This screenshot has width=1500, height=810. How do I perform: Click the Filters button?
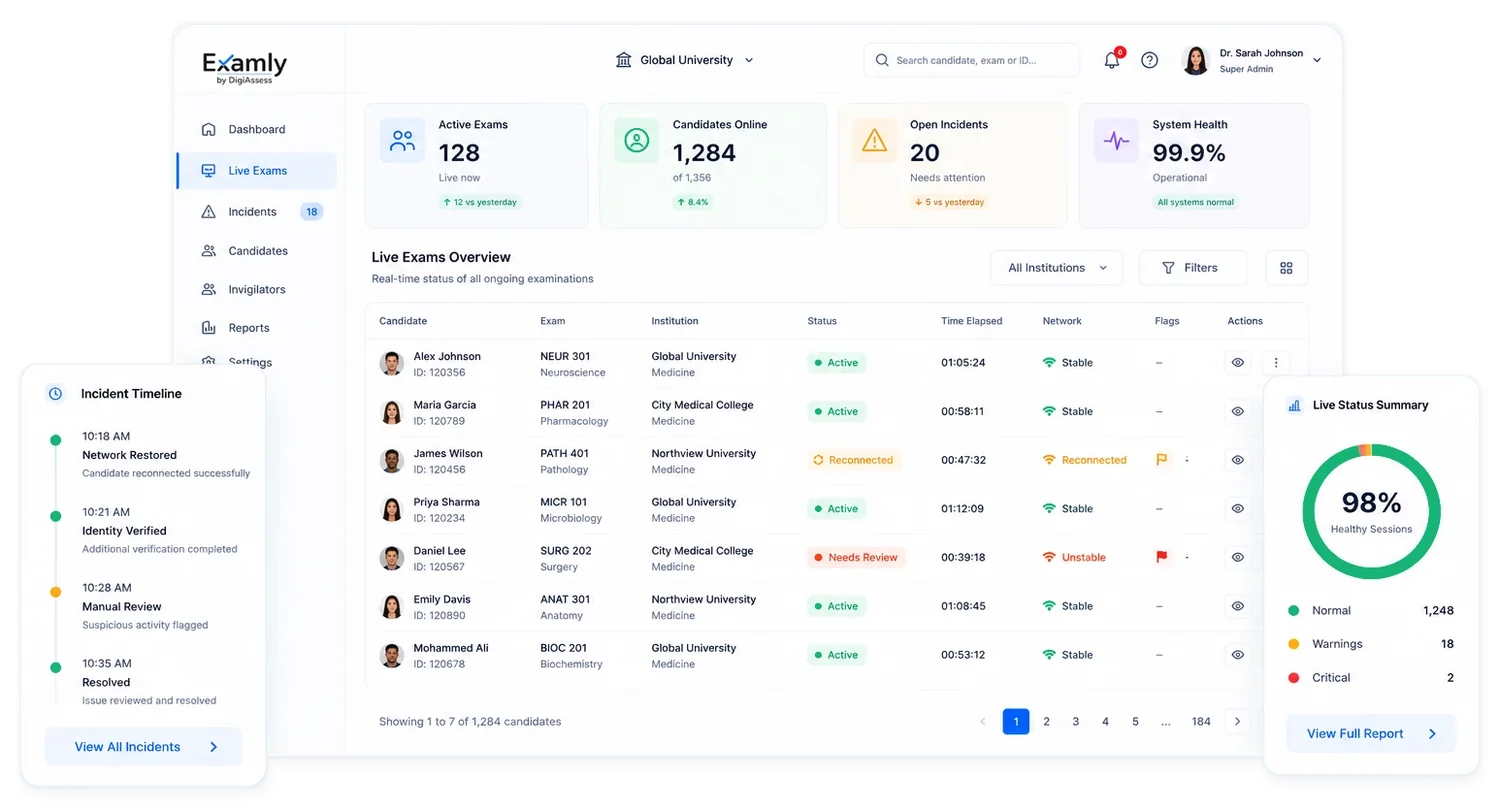[1193, 268]
